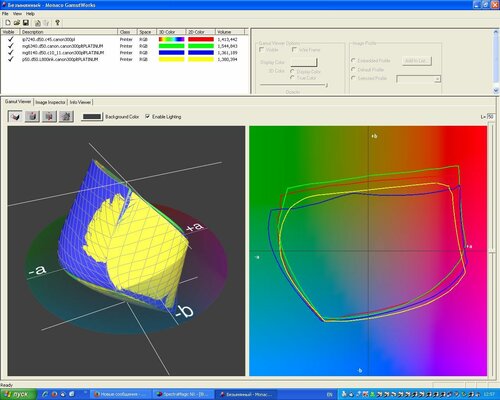The image size is (500, 400).
Task: Open help via the question mark icon
Action: pyautogui.click(x=57, y=23)
